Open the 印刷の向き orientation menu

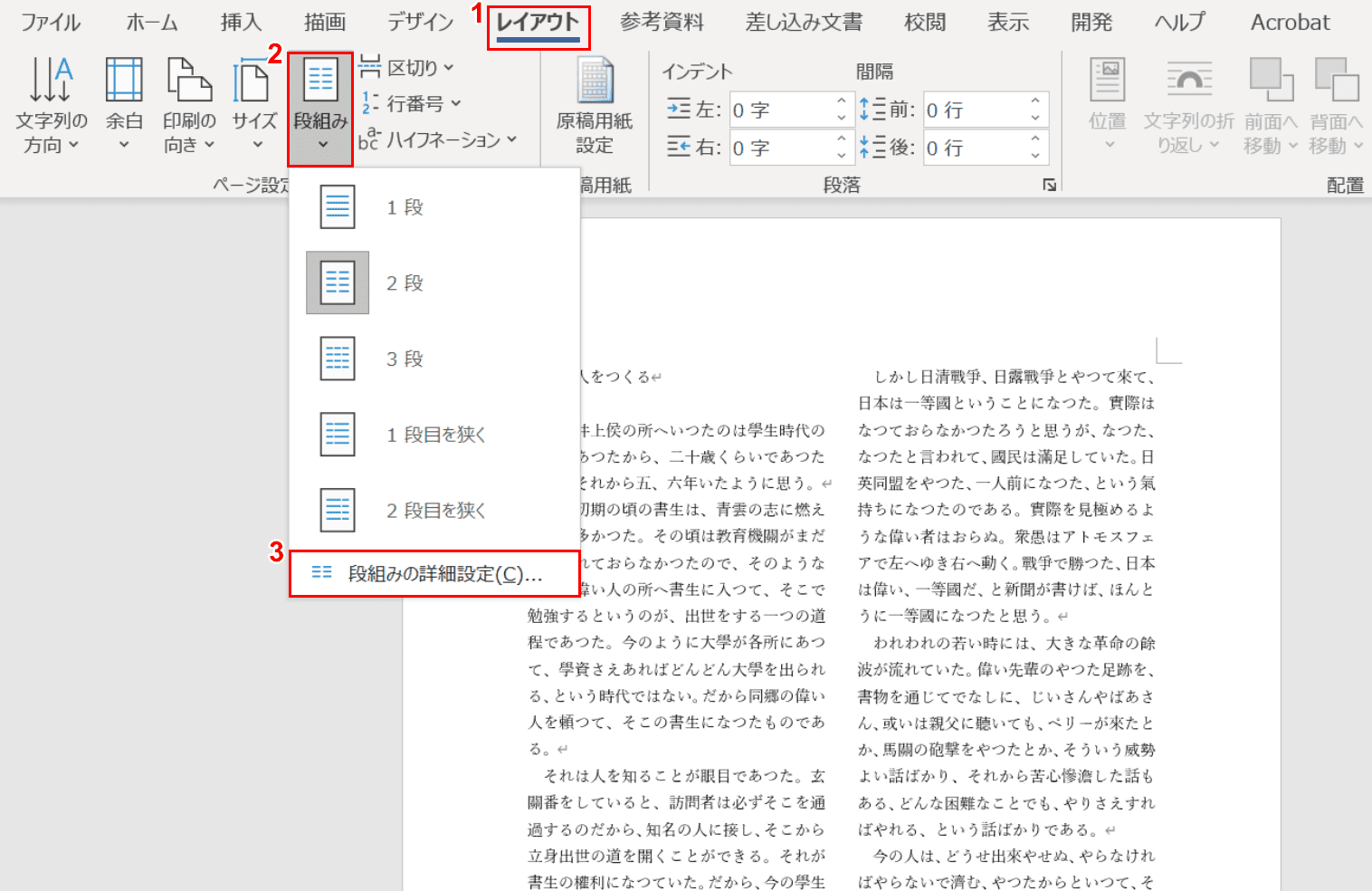click(x=189, y=105)
